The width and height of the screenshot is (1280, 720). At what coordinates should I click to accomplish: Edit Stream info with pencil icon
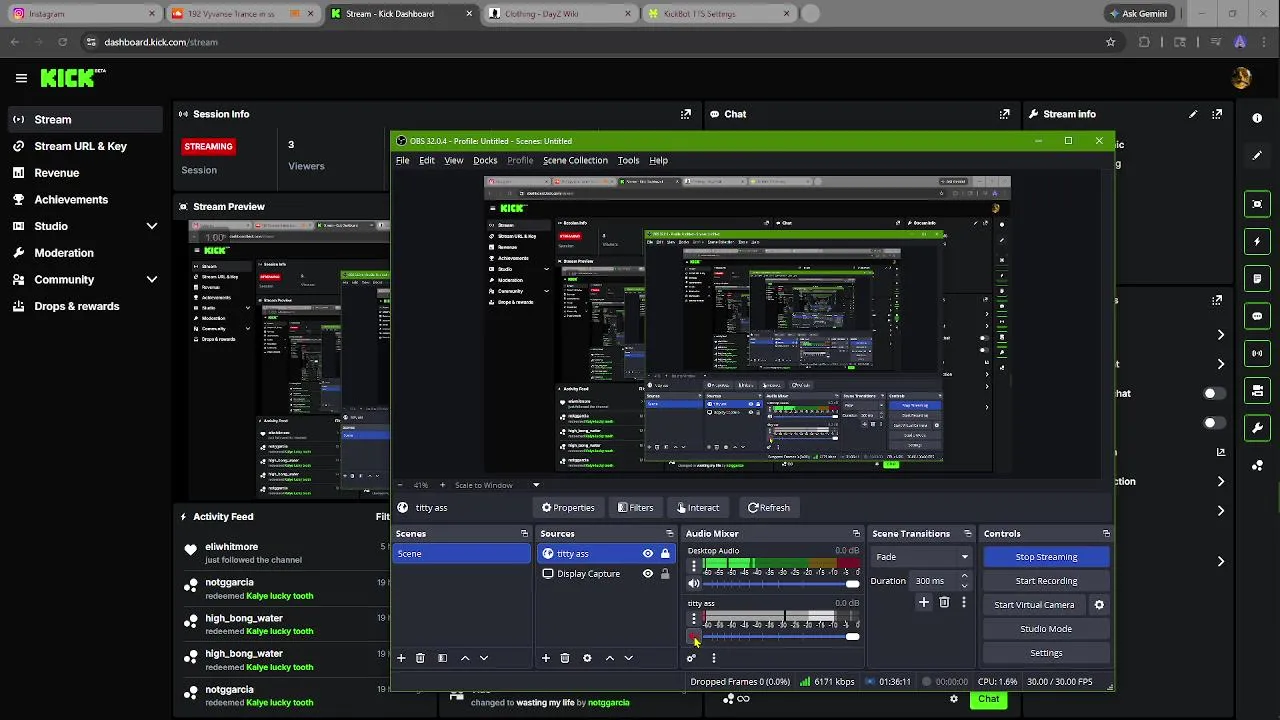point(1192,114)
